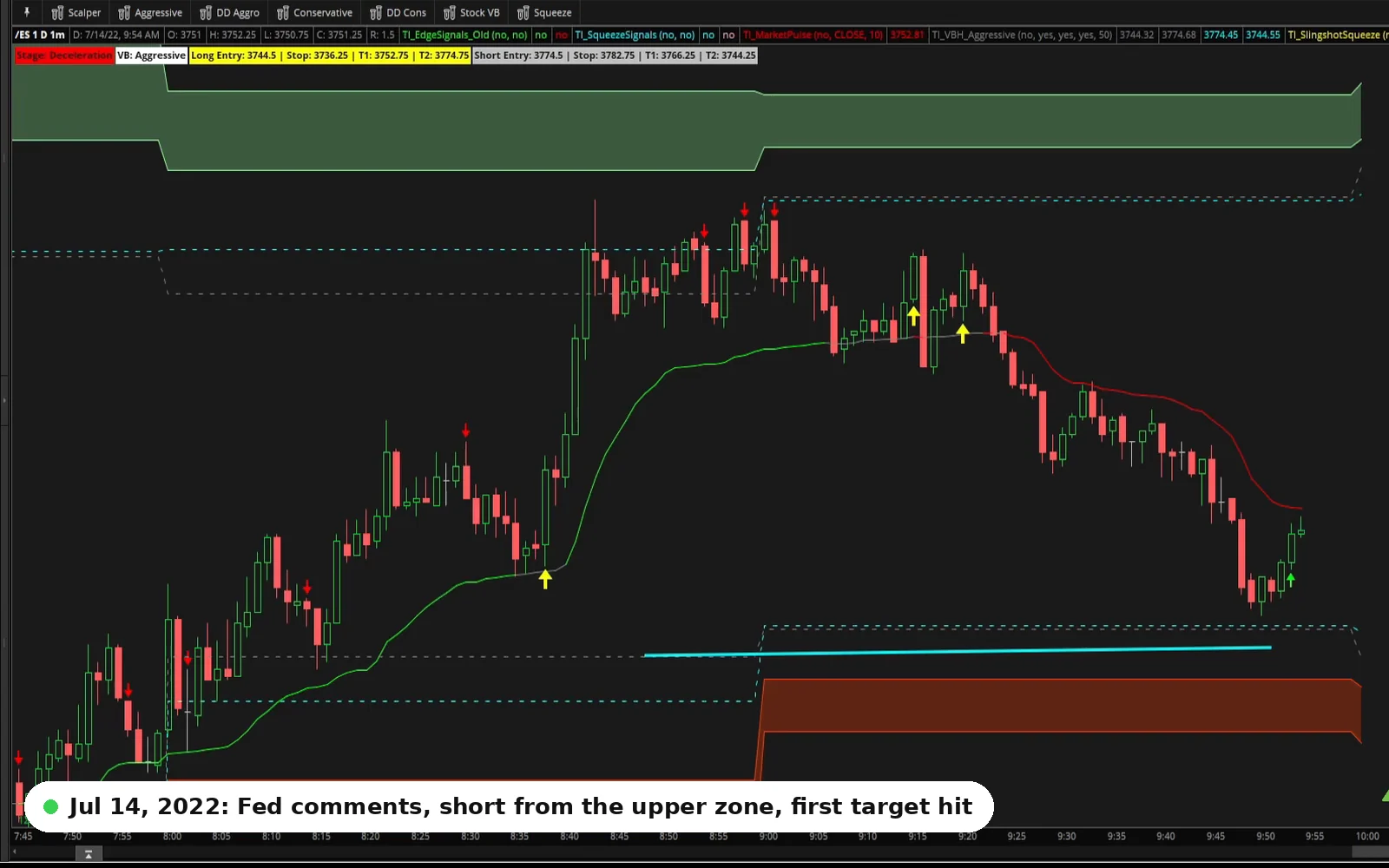Click the range R: 1.5 value
The image size is (1389, 868).
coord(382,35)
